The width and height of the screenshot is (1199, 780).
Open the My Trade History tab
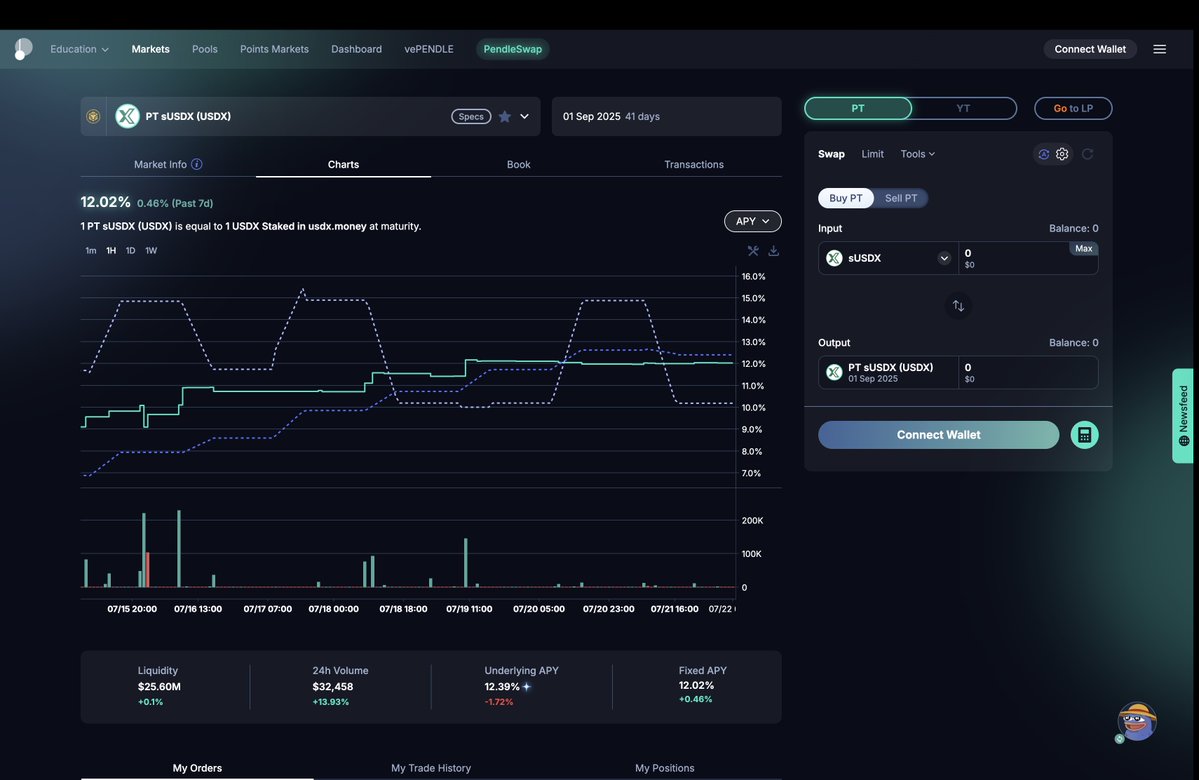pyautogui.click(x=431, y=768)
